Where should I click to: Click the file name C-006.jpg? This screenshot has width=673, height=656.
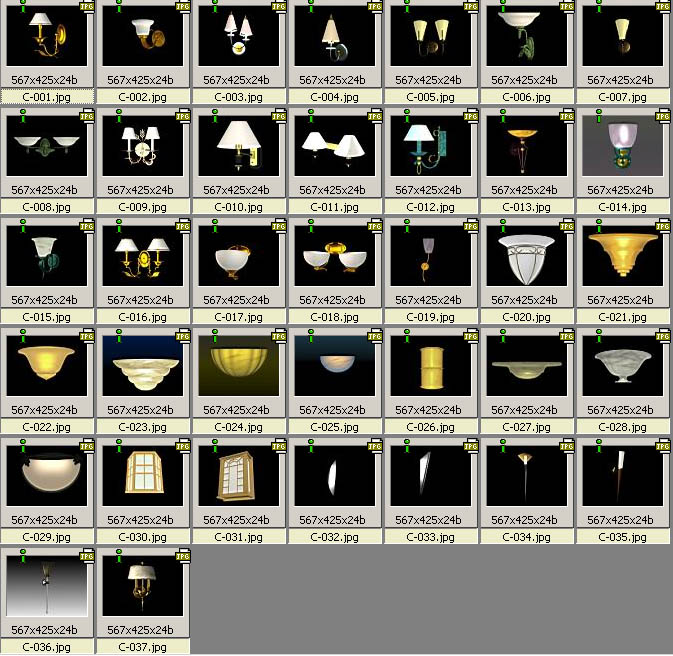(526, 97)
